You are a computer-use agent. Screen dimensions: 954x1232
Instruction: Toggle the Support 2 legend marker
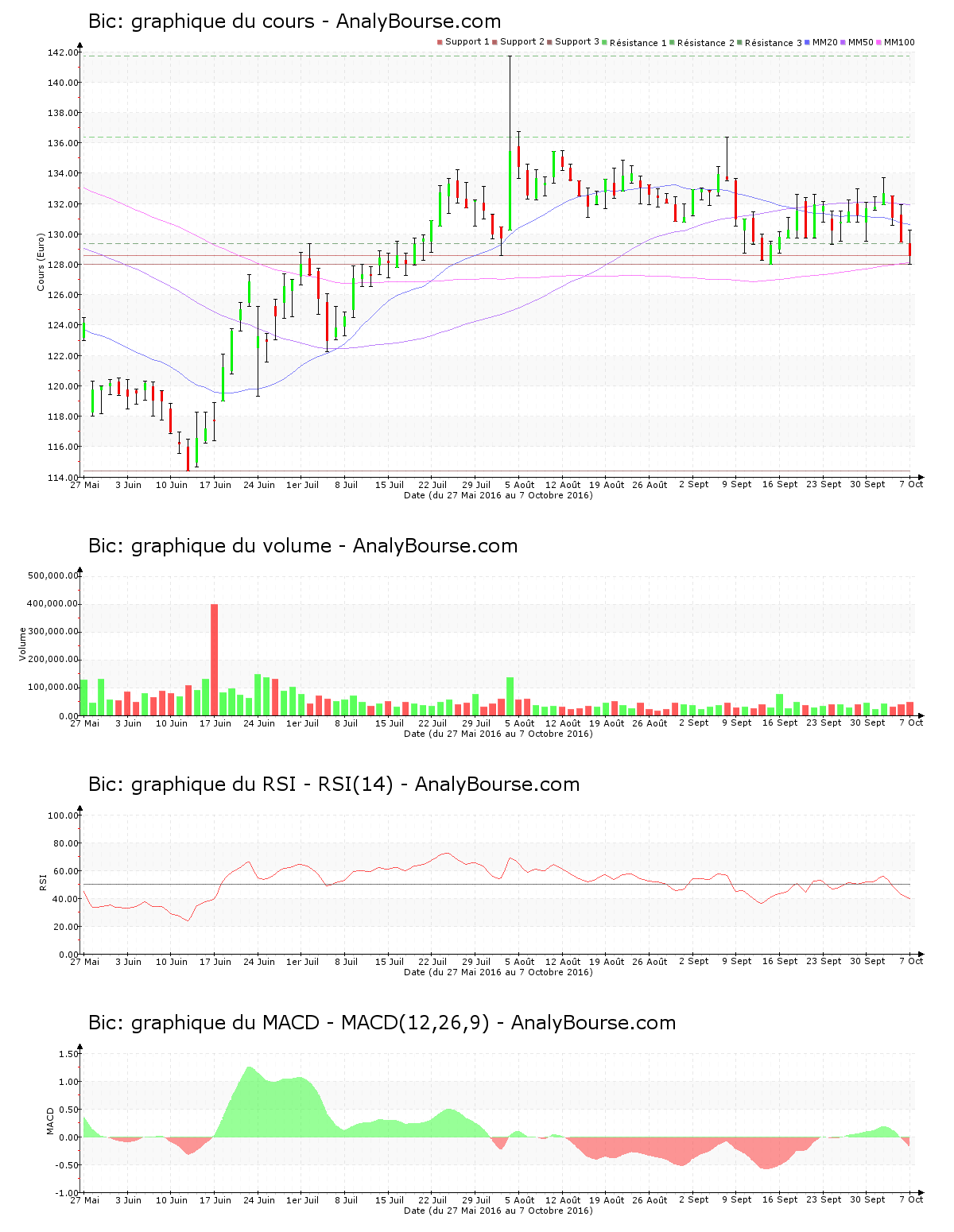click(x=496, y=41)
